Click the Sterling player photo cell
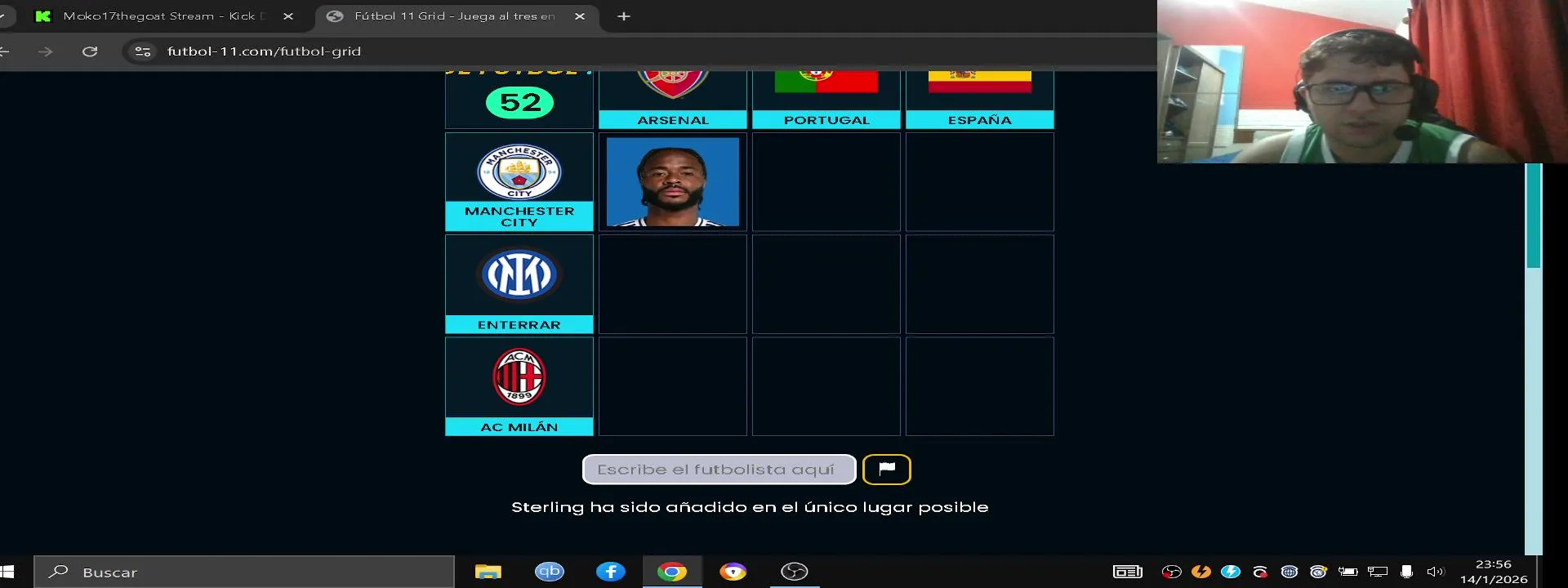 pos(673,182)
